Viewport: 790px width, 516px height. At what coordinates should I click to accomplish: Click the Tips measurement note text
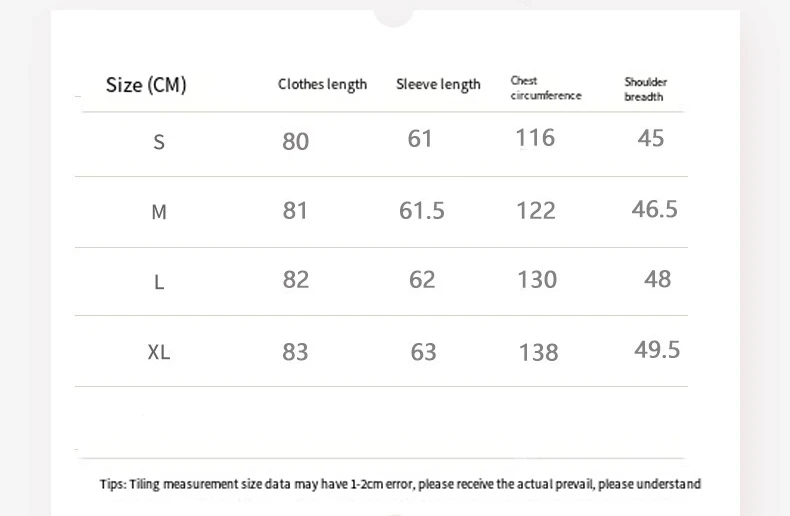pos(400,484)
